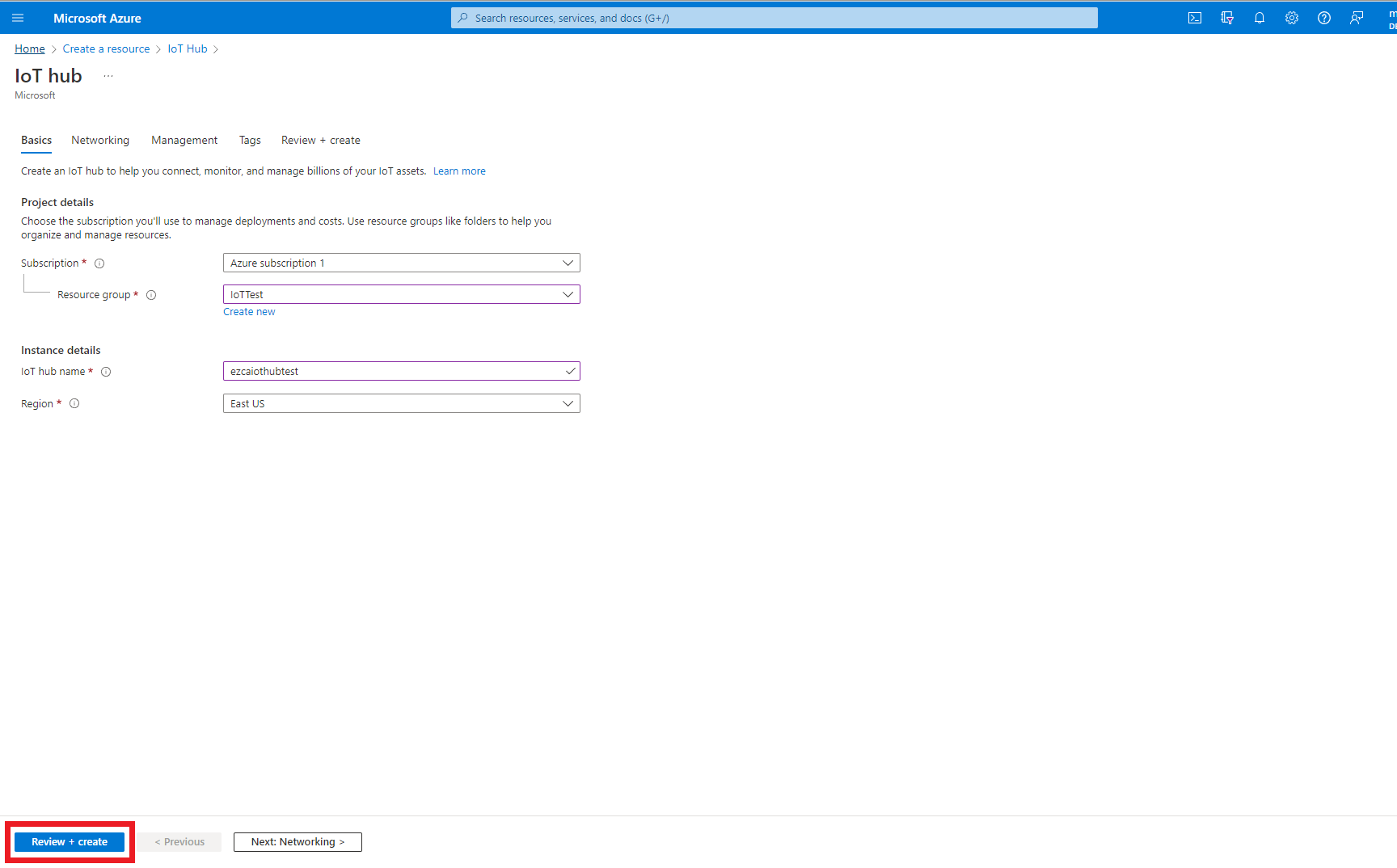The height and width of the screenshot is (868, 1397).
Task: Open the hamburger portal menu
Action: click(18, 18)
